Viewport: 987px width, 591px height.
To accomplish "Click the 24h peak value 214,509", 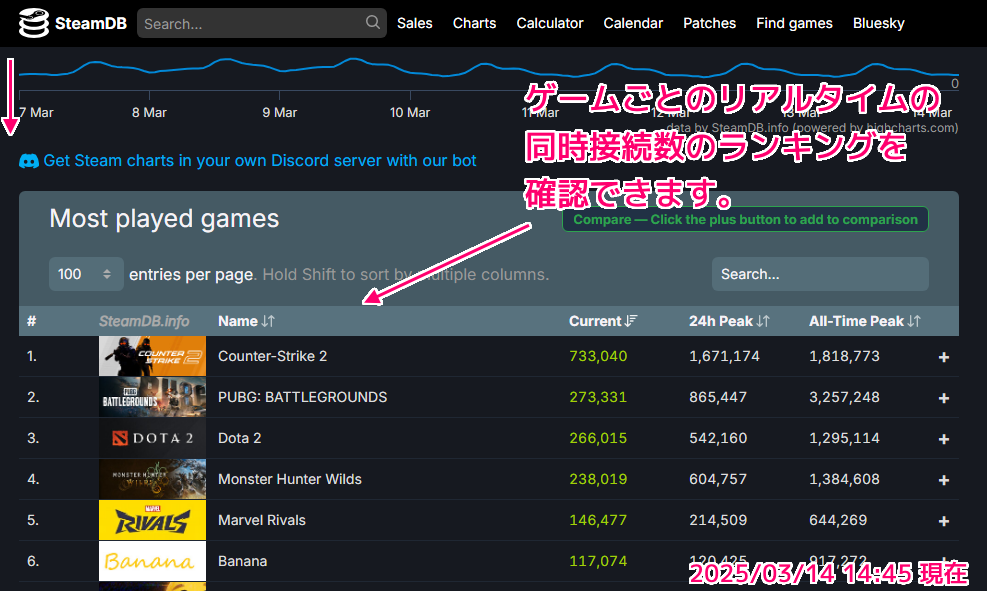I will click(x=718, y=520).
